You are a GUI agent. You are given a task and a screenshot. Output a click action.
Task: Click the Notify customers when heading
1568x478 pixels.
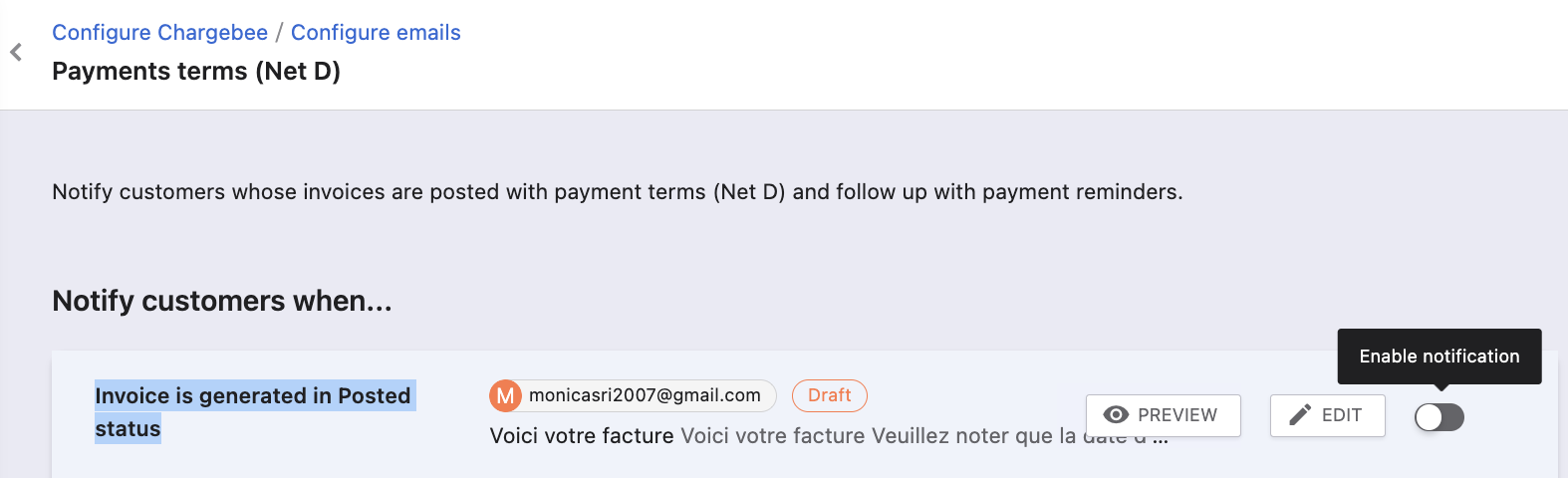click(x=221, y=301)
